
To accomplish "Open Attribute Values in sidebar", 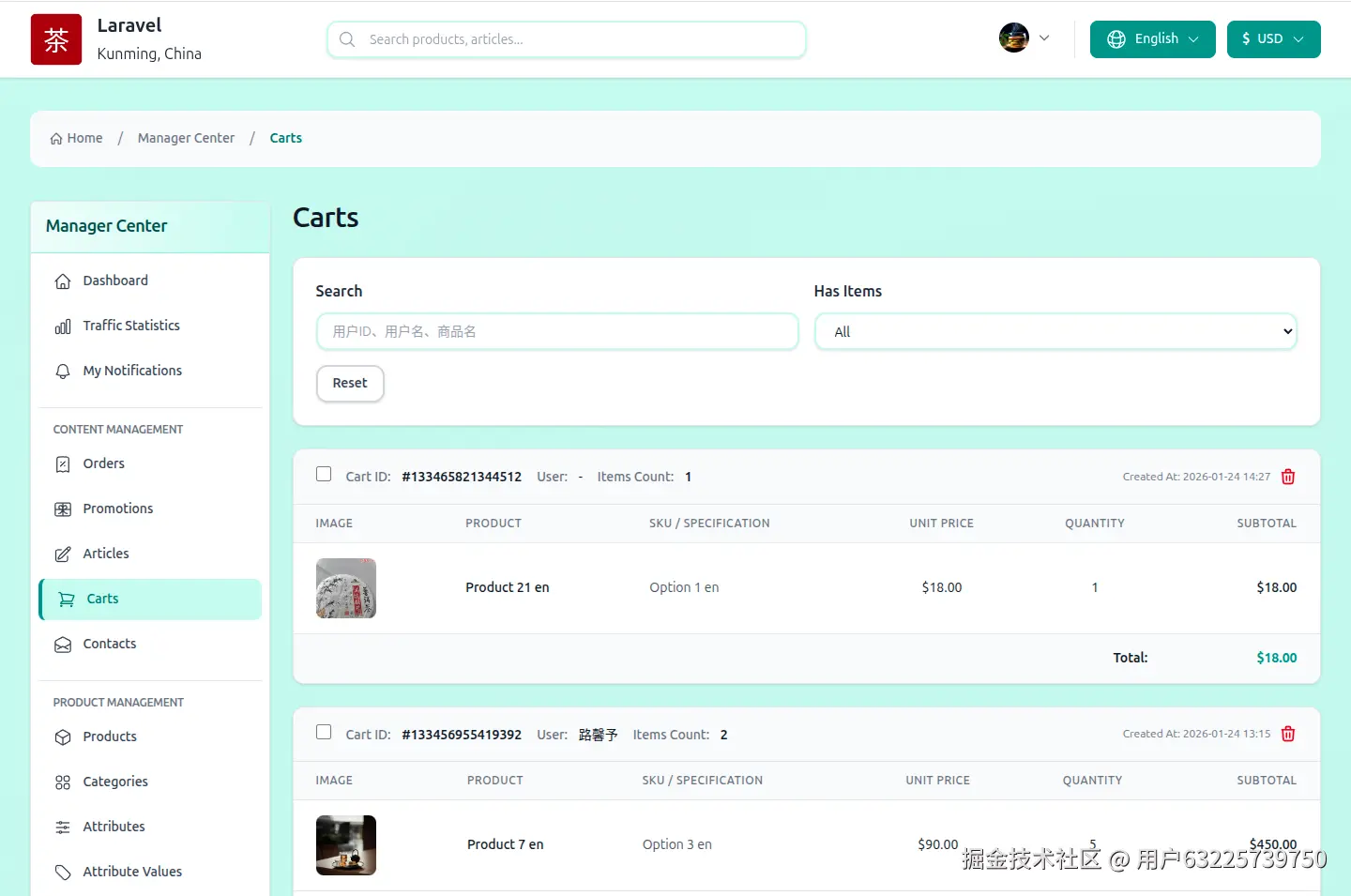I will (x=150, y=872).
